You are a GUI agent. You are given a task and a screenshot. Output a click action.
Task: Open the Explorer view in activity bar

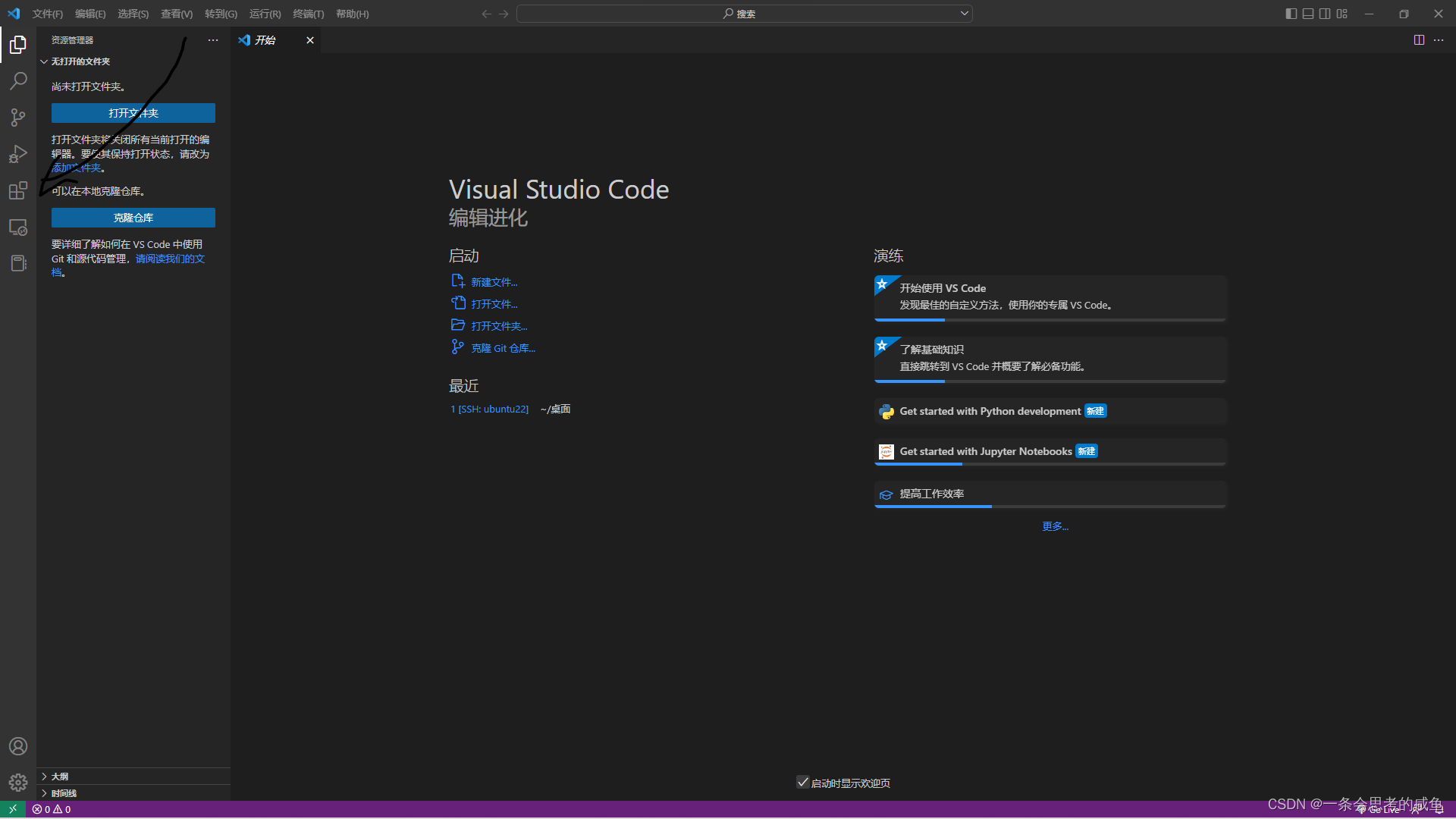[18, 45]
